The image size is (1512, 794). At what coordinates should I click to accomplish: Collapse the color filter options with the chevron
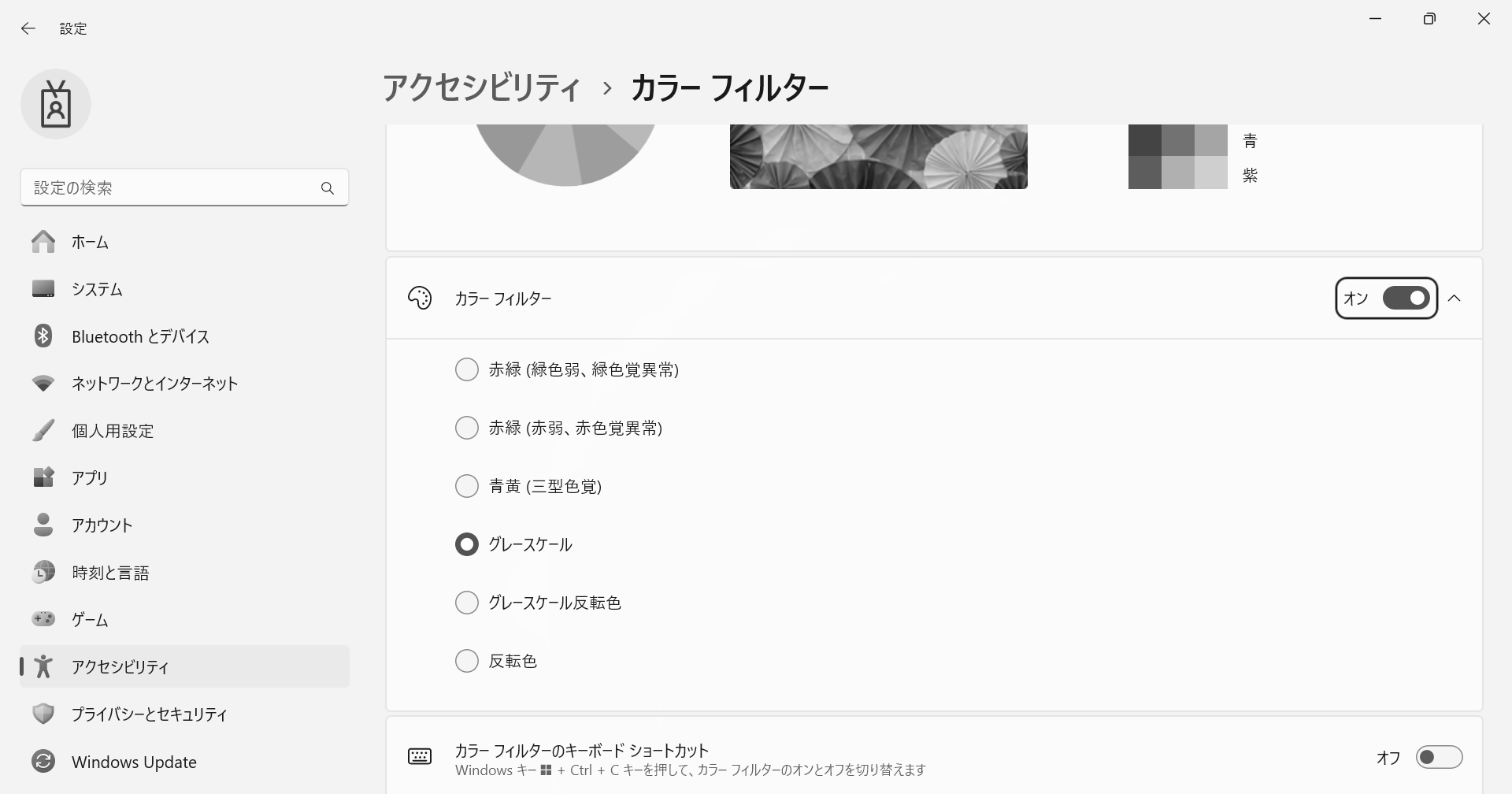(1455, 298)
